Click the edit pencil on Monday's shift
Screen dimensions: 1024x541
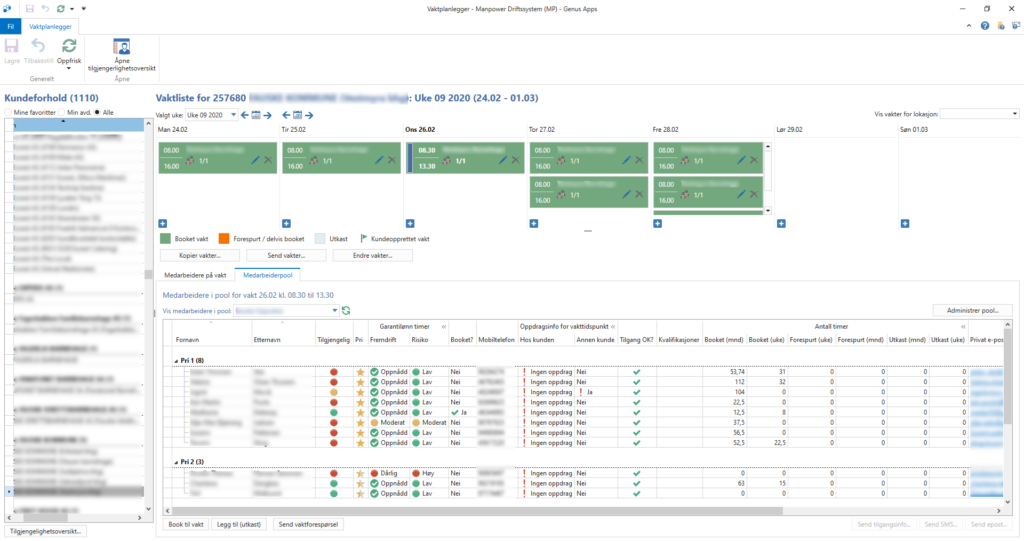coord(254,160)
